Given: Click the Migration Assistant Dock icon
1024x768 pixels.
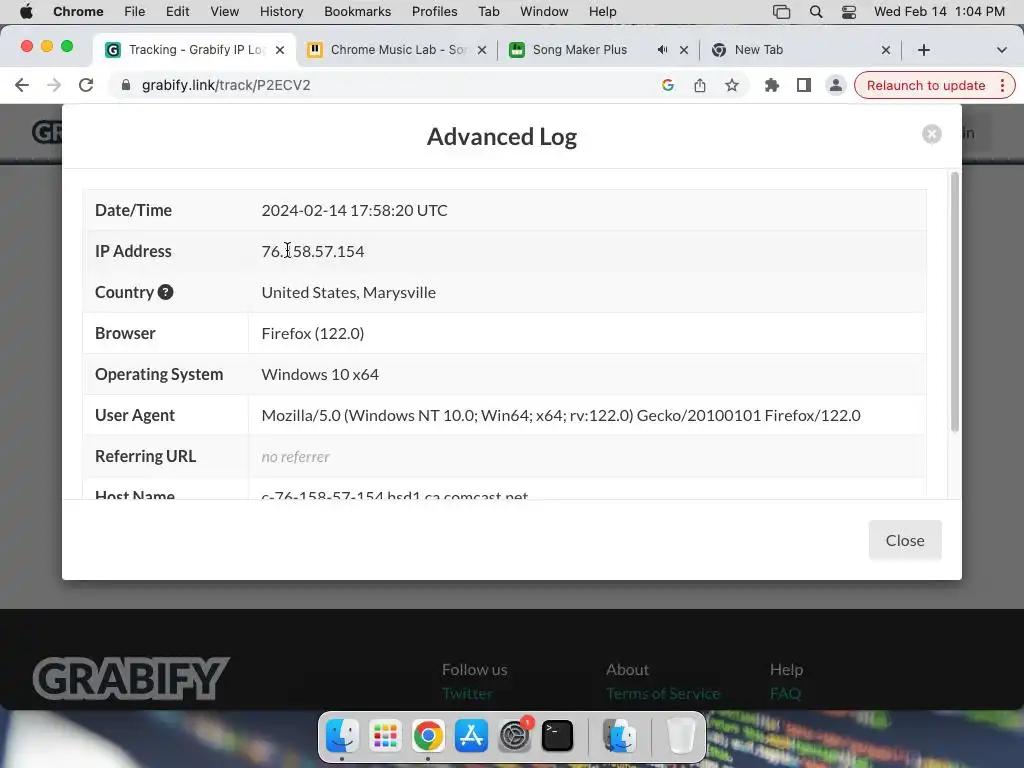Looking at the screenshot, I should coord(619,735).
